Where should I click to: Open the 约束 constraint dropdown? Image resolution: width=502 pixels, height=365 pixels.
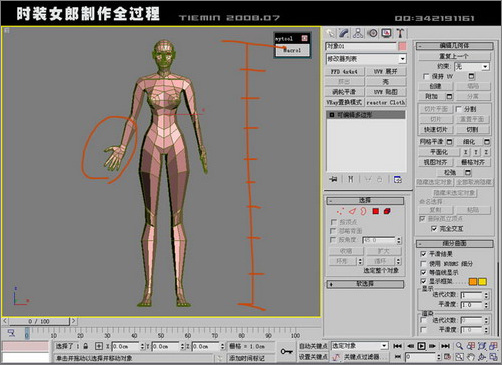tap(472, 67)
